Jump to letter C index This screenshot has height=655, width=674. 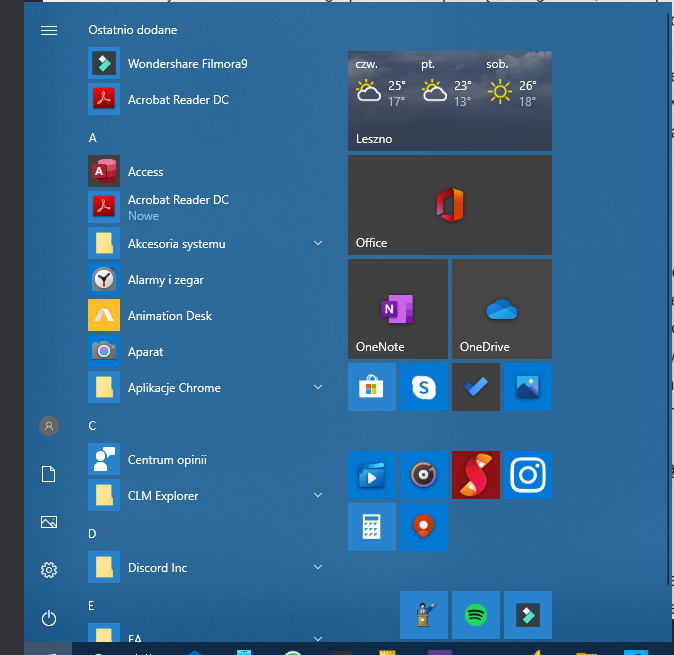92,426
